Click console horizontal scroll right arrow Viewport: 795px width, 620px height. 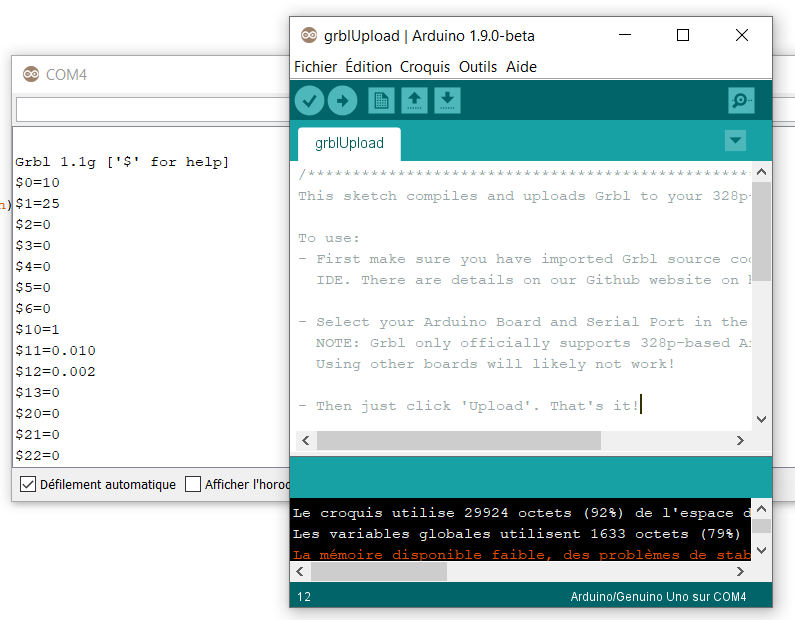[x=740, y=572]
